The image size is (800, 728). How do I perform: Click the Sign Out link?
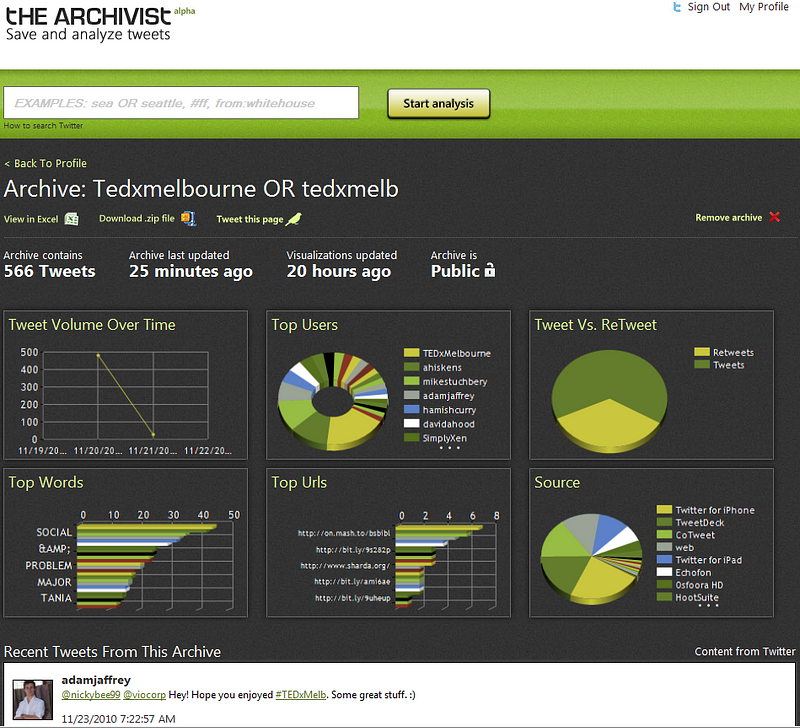(x=709, y=7)
